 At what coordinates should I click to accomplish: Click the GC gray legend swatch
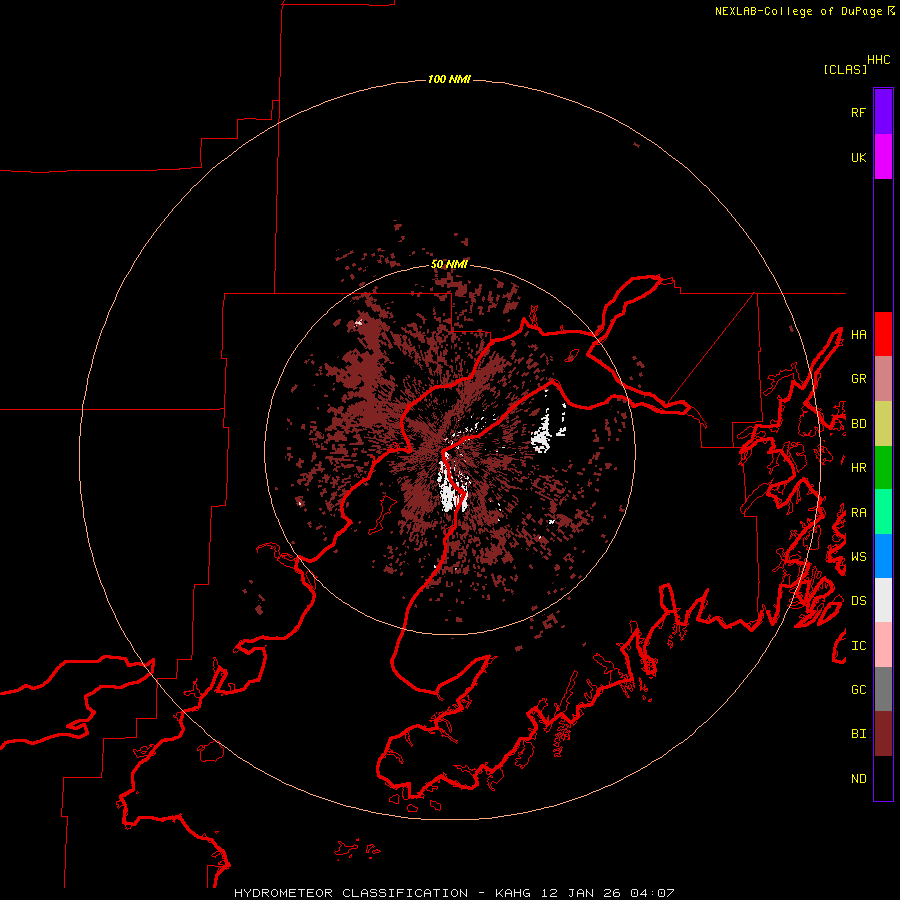pyautogui.click(x=883, y=689)
